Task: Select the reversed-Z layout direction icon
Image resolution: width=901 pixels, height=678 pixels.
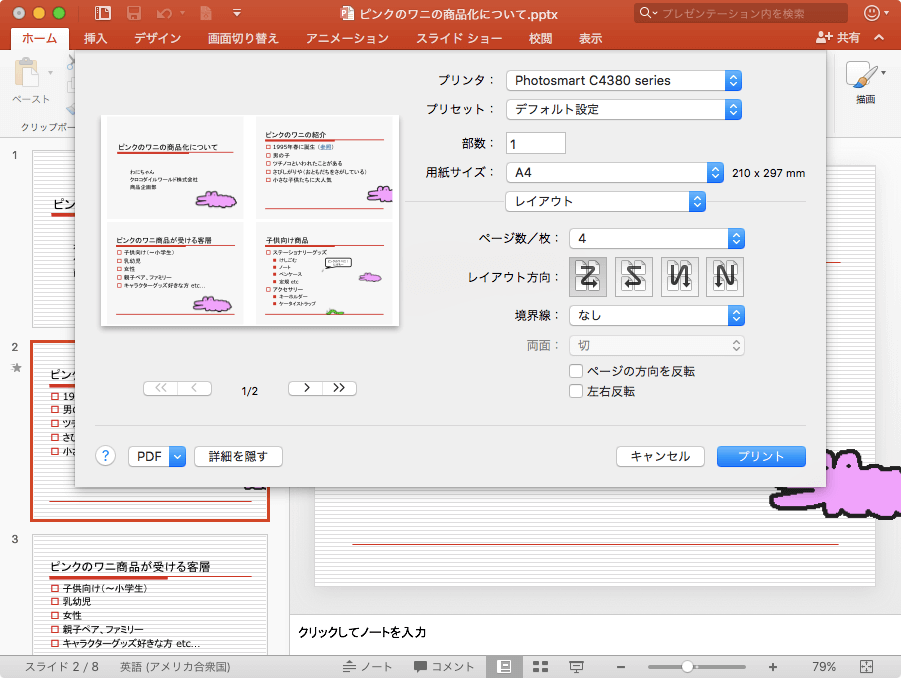Action: pyautogui.click(x=634, y=277)
